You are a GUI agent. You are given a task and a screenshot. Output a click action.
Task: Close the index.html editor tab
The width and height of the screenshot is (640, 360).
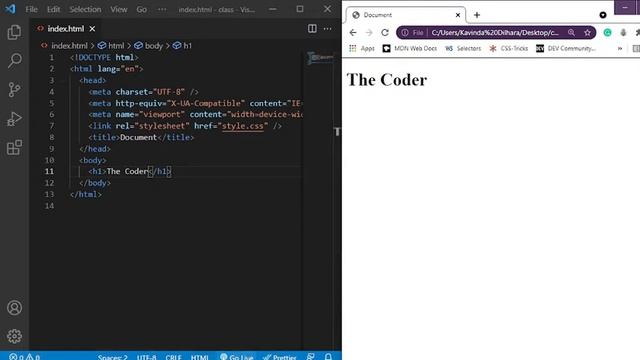[92, 29]
